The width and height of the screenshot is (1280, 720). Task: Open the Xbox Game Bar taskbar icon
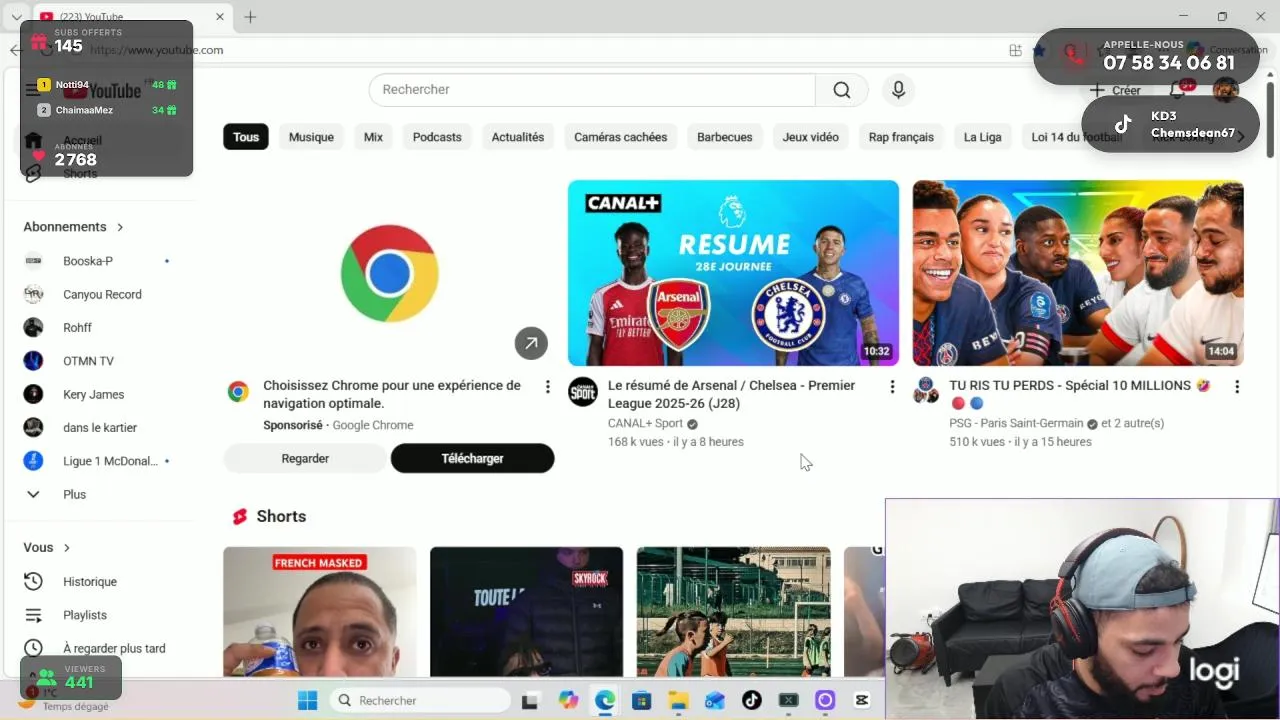click(789, 701)
